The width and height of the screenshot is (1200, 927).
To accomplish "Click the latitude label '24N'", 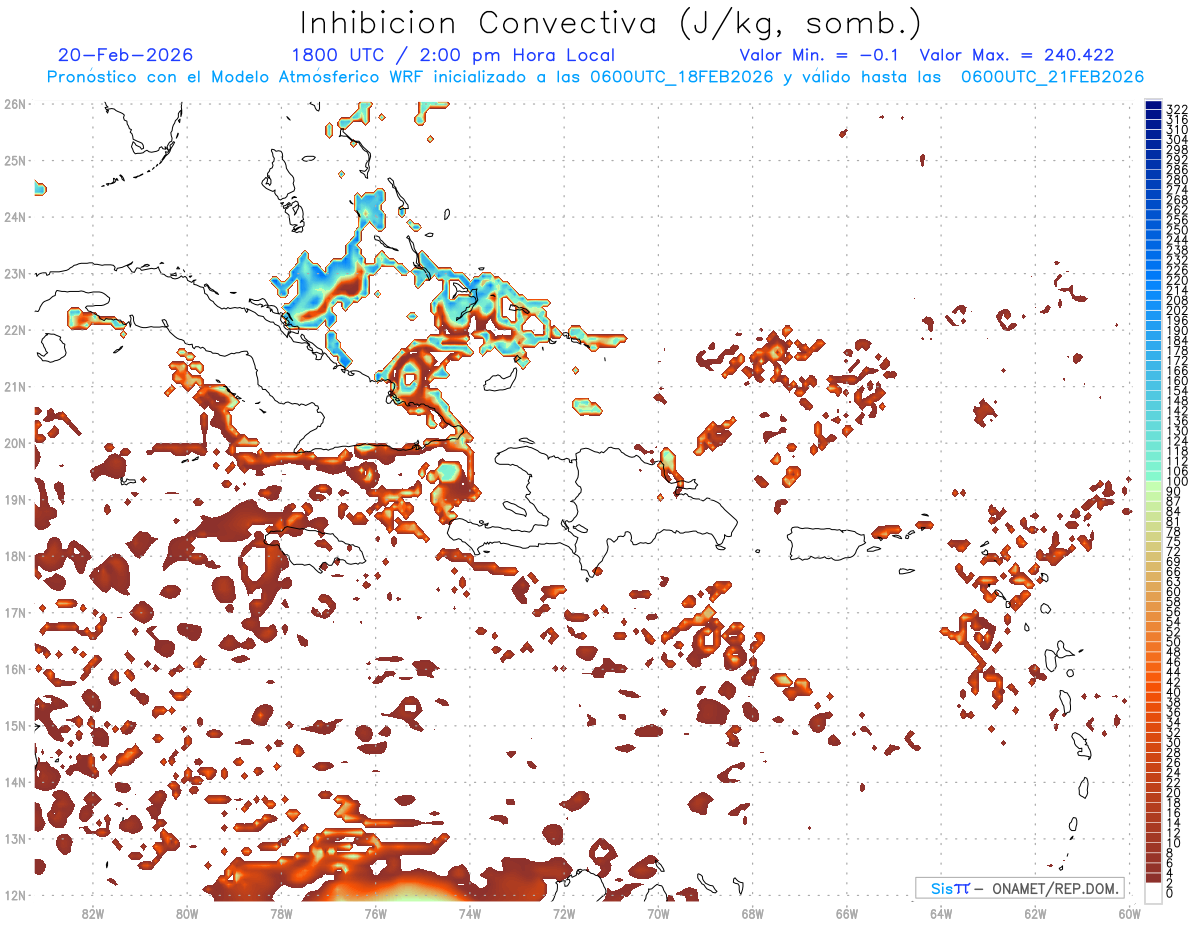I will [14, 217].
